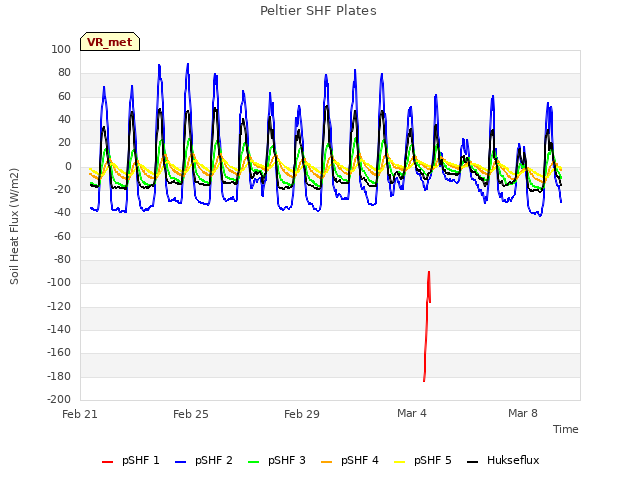This screenshot has height=480, width=640.
Task: Click the -80 y-axis tick label
Action: point(62,260)
